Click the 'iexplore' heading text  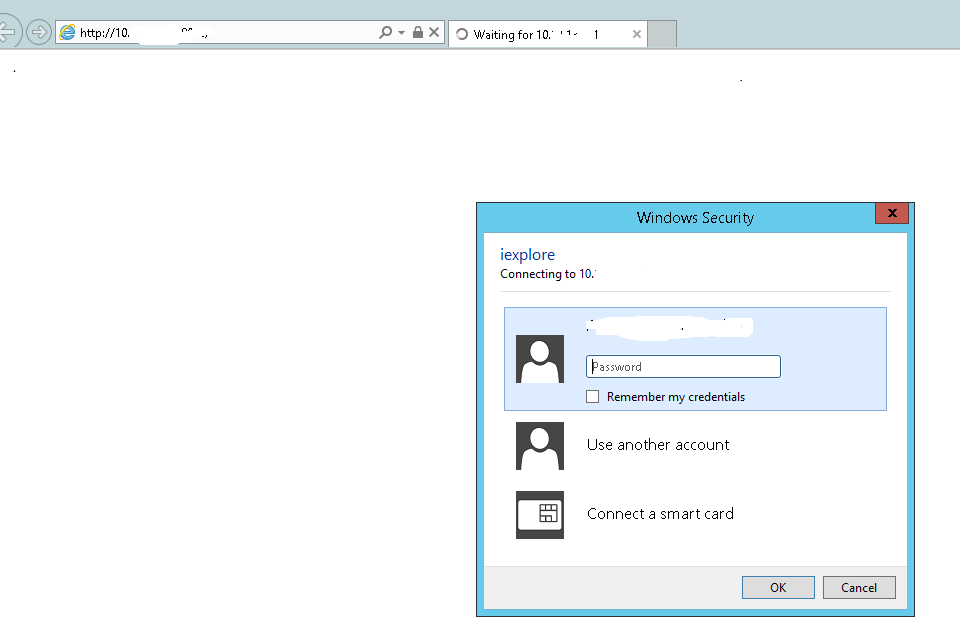527,255
